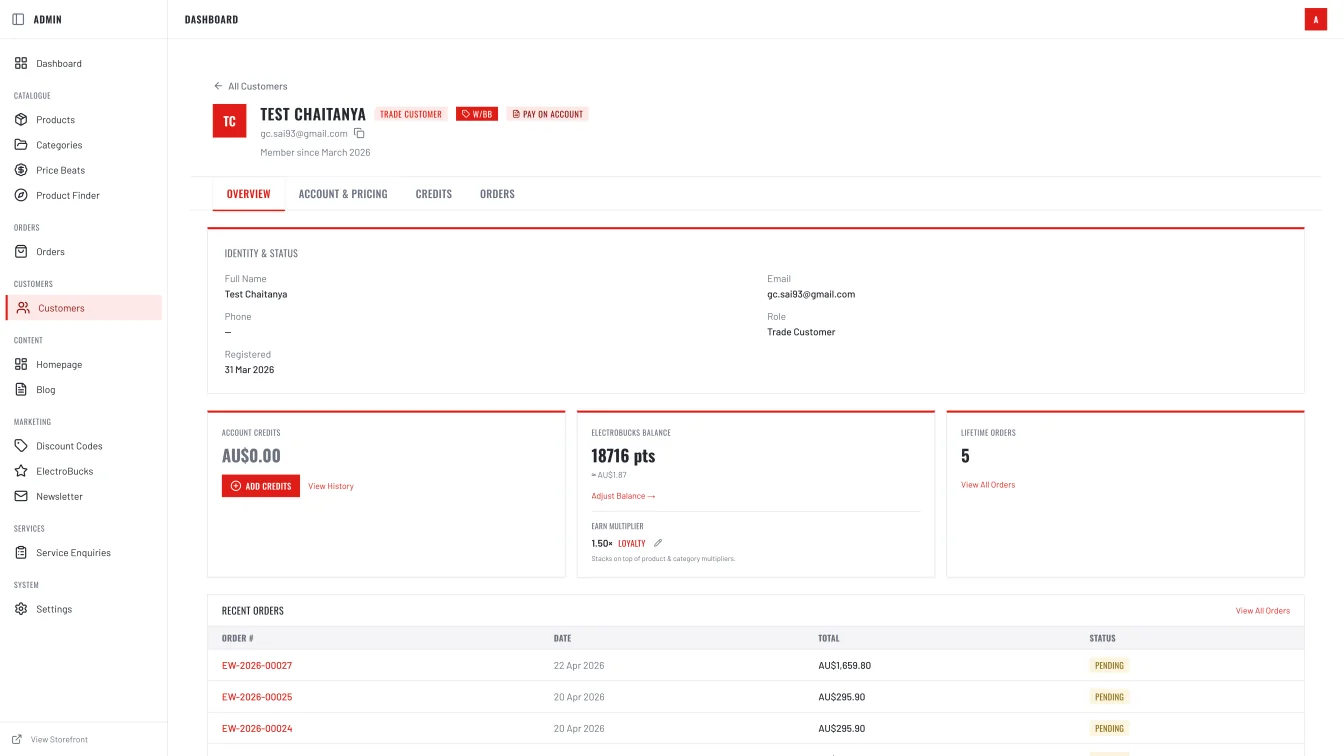Image resolution: width=1344 pixels, height=756 pixels.
Task: Go back to All Customers
Action: click(251, 86)
